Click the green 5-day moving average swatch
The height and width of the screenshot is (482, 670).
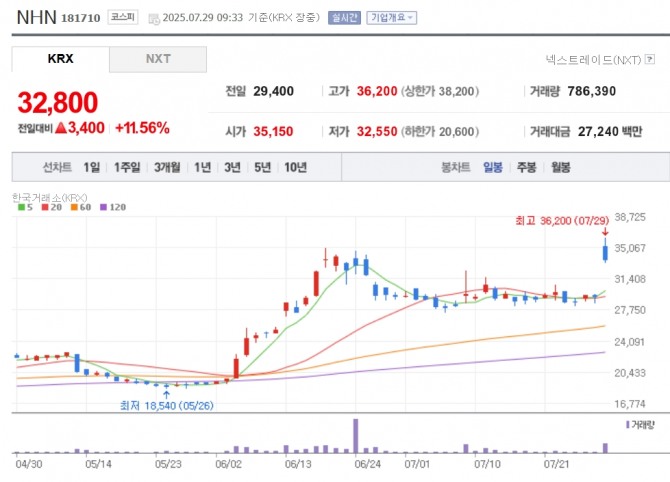click(21, 207)
